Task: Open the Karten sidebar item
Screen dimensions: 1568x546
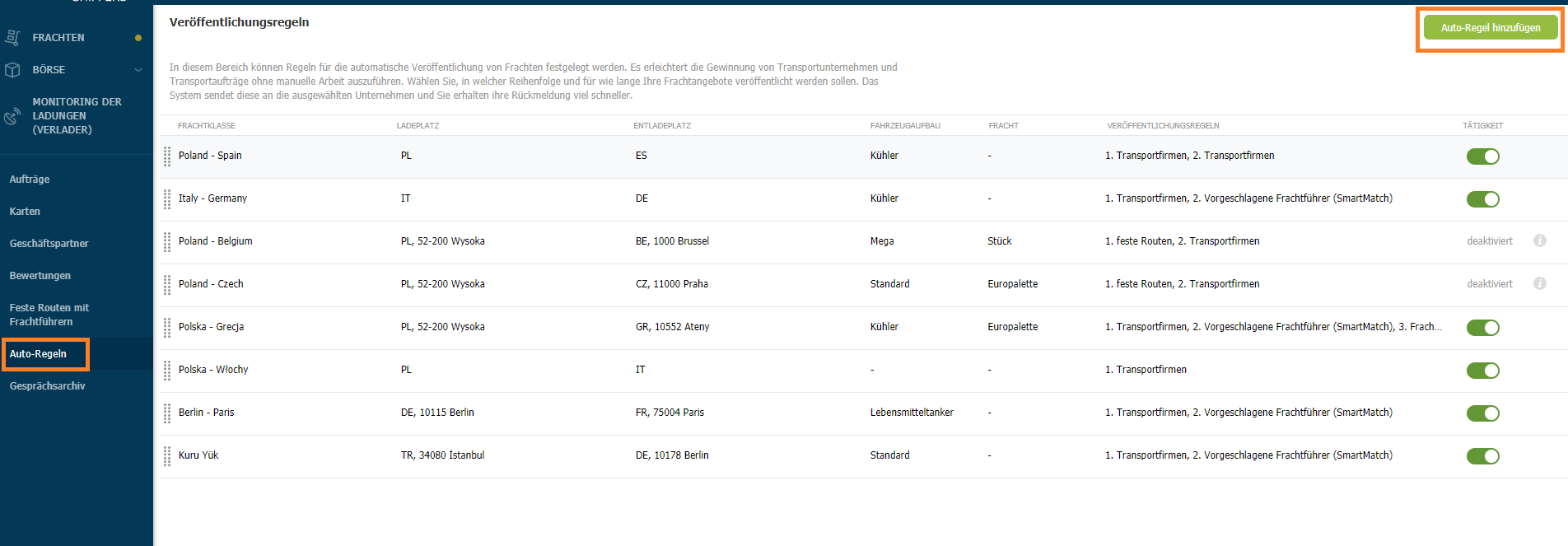Action: 25,212
